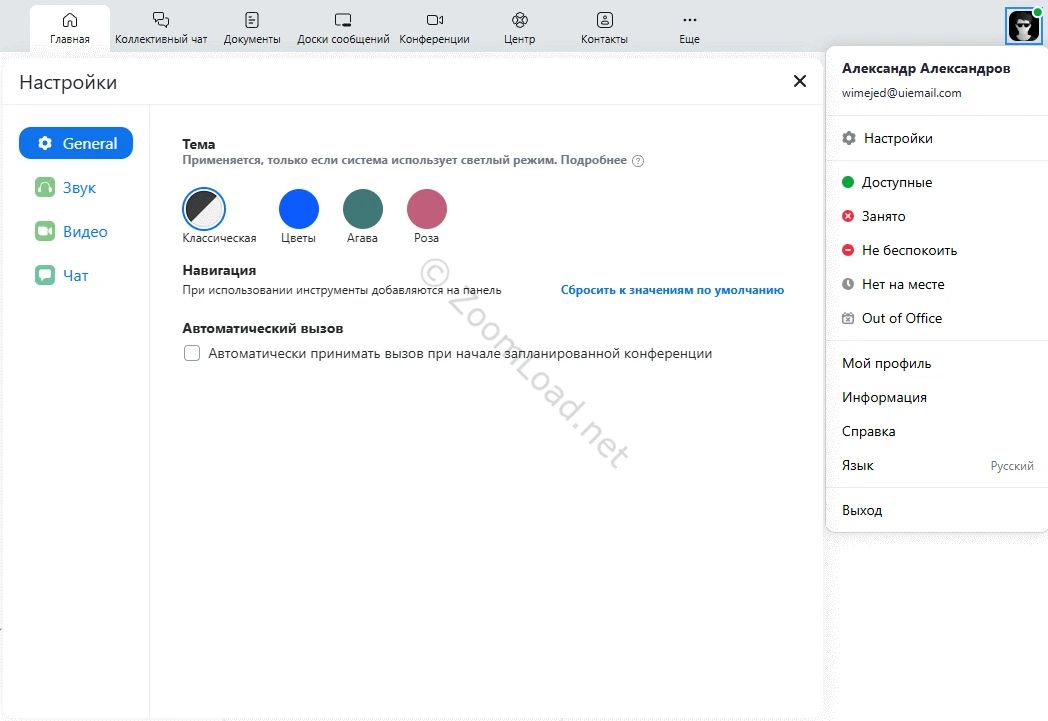The width and height of the screenshot is (1048, 721).
Task: Set status to Нет на месте
Action: pyautogui.click(x=937, y=285)
